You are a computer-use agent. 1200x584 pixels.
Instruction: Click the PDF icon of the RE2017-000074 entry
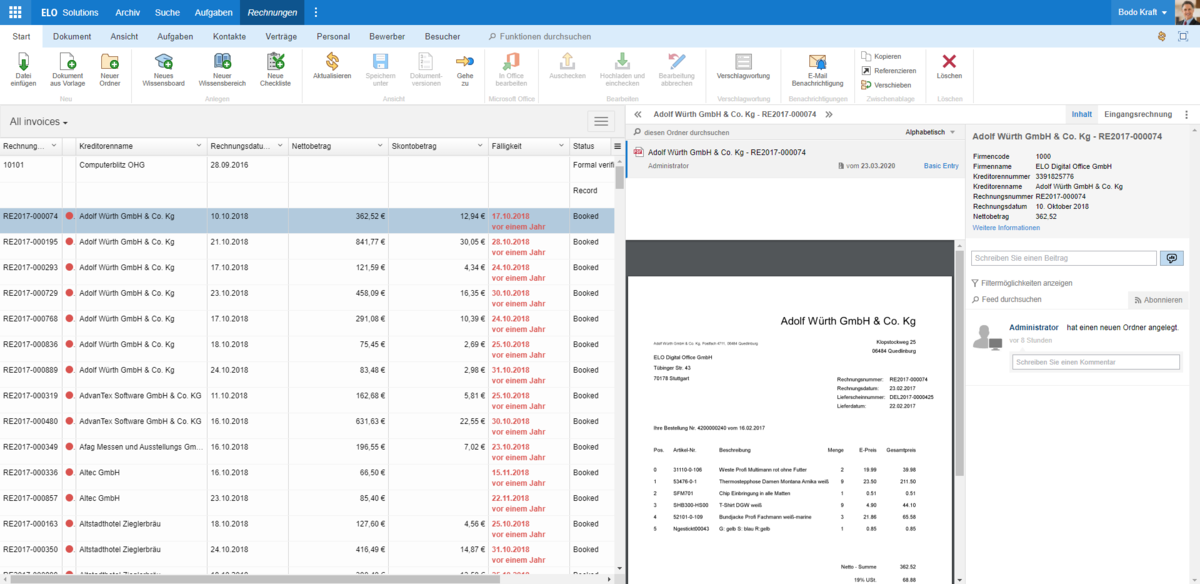[638, 152]
